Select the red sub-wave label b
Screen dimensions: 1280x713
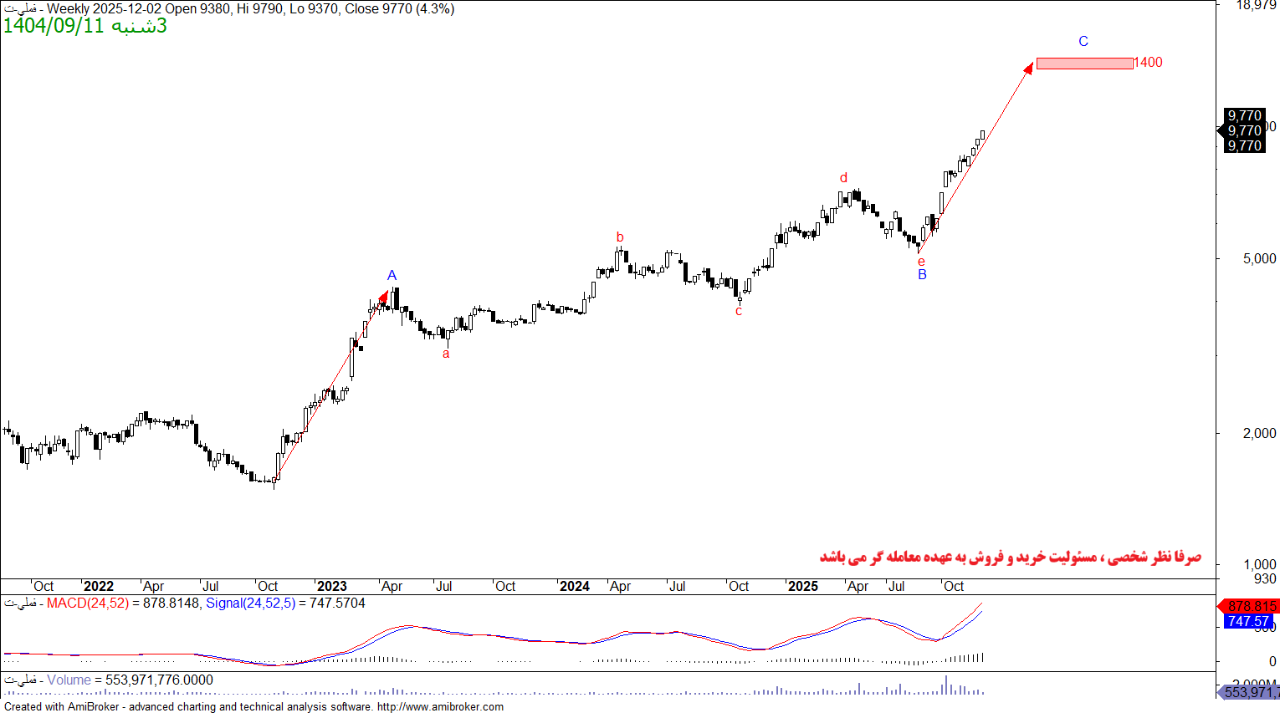(x=620, y=237)
